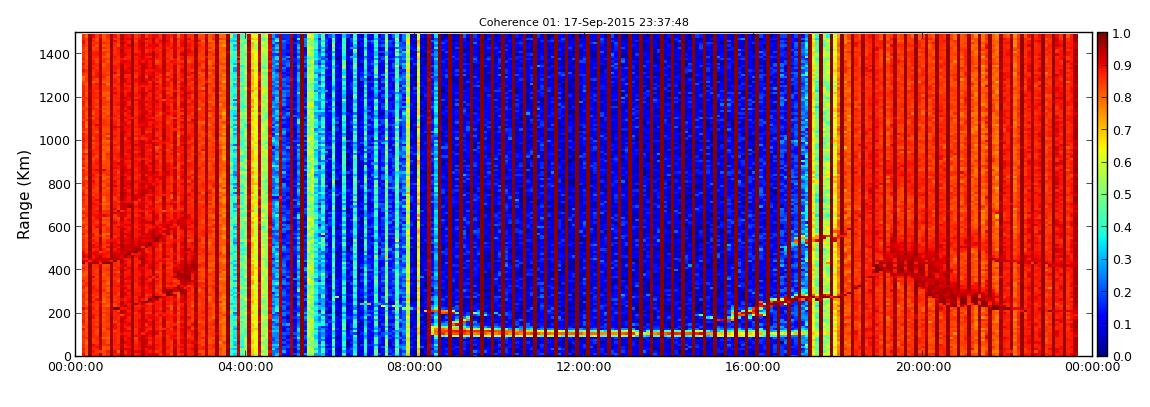Image resolution: width=1150 pixels, height=407 pixels.
Task: Click the colorbar 0.7 tick label
Action: point(1122,131)
